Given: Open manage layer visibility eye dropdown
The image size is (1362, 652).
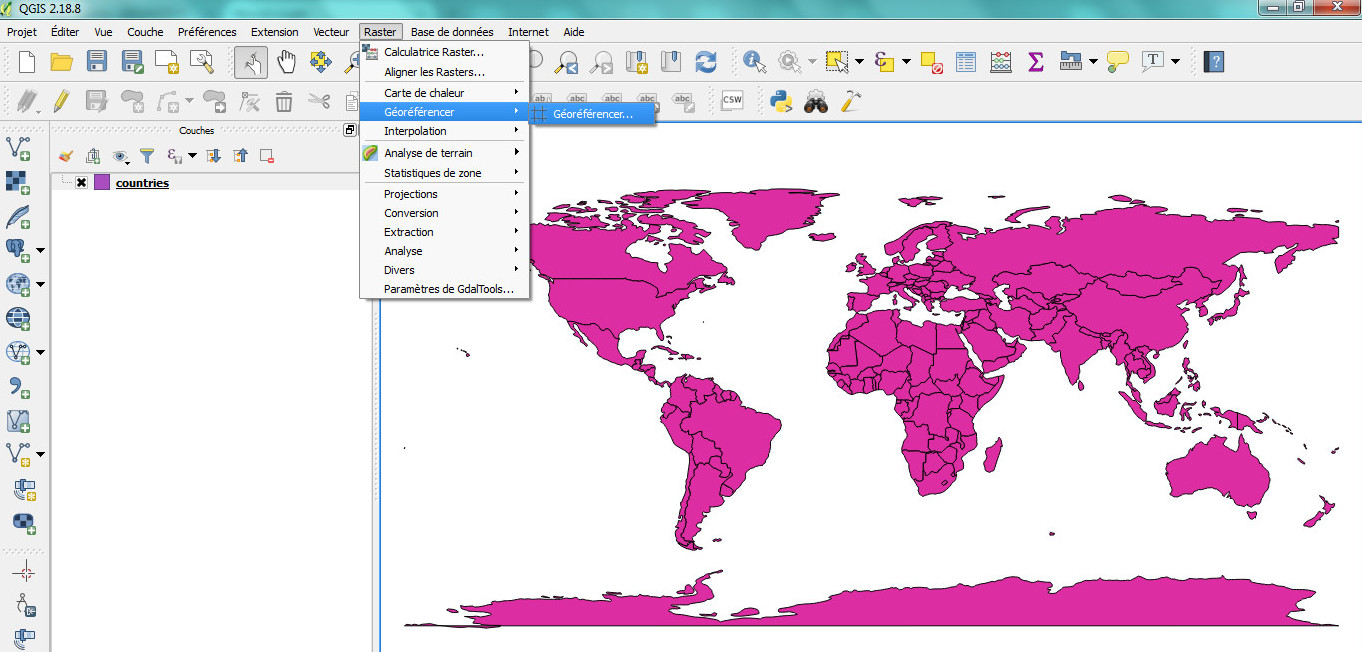Looking at the screenshot, I should [121, 156].
